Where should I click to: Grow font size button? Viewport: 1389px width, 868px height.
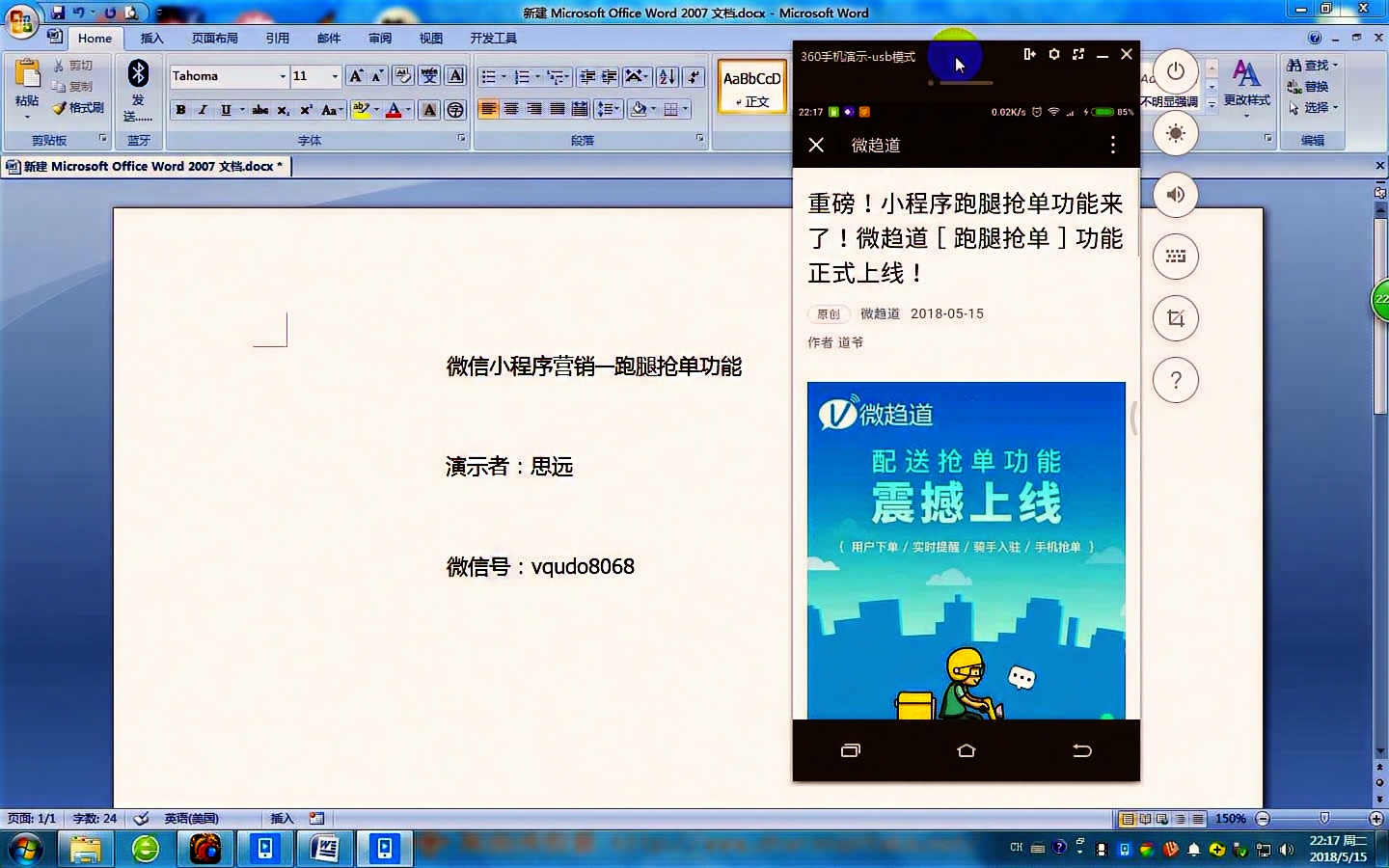[356, 76]
